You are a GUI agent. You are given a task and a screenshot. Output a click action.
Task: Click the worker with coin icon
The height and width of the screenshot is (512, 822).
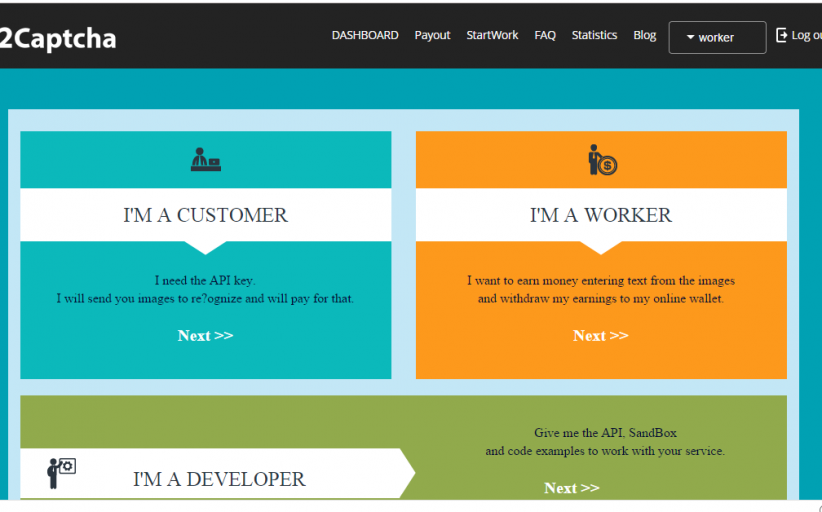tap(601, 160)
